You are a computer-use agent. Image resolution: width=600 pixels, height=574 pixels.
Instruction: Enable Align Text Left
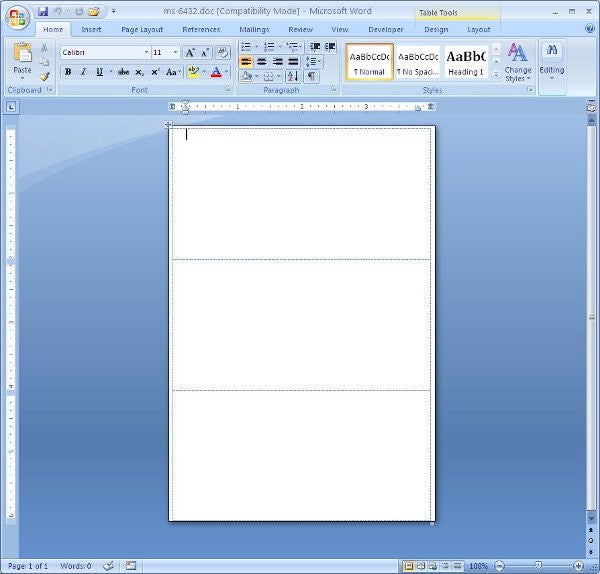coord(246,61)
